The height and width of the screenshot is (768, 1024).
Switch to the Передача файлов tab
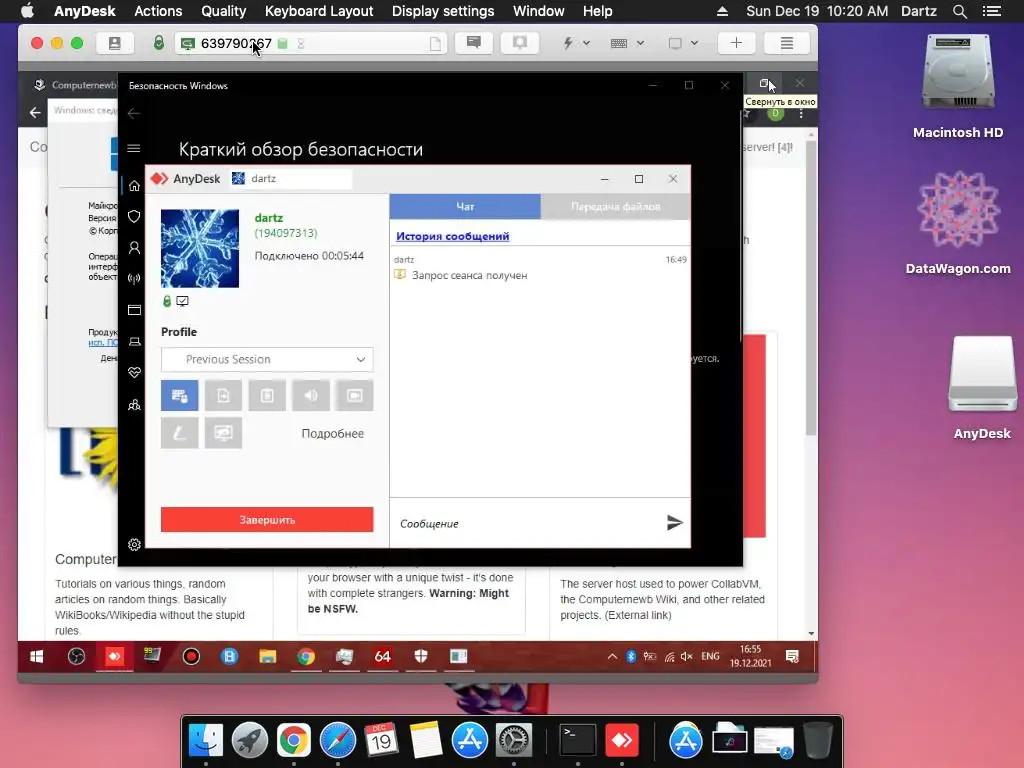(615, 206)
